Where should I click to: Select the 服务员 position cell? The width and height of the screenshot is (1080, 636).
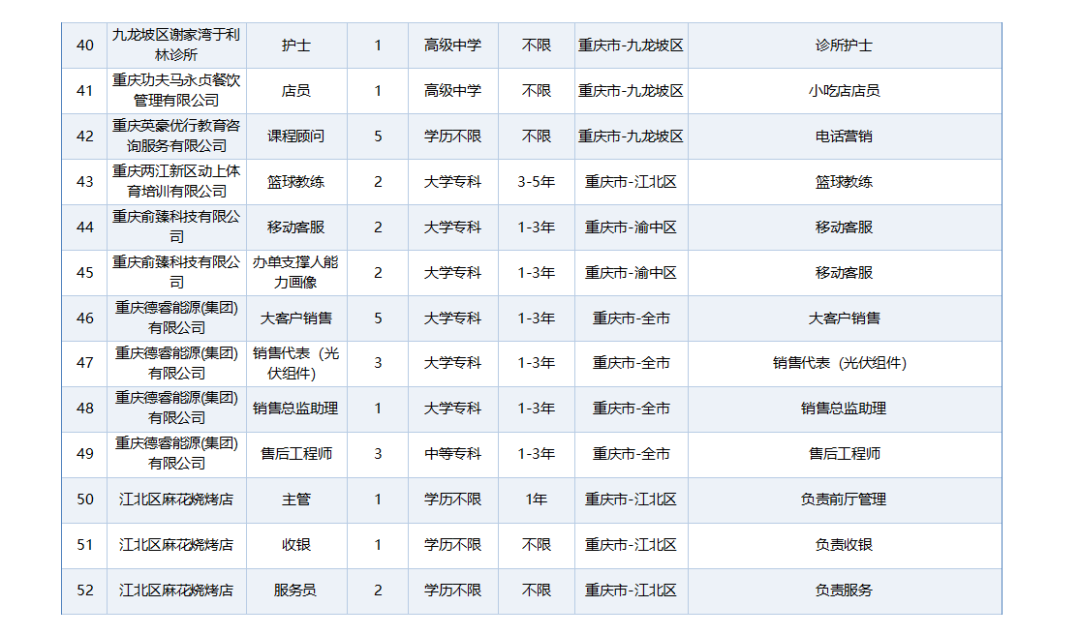pos(295,590)
